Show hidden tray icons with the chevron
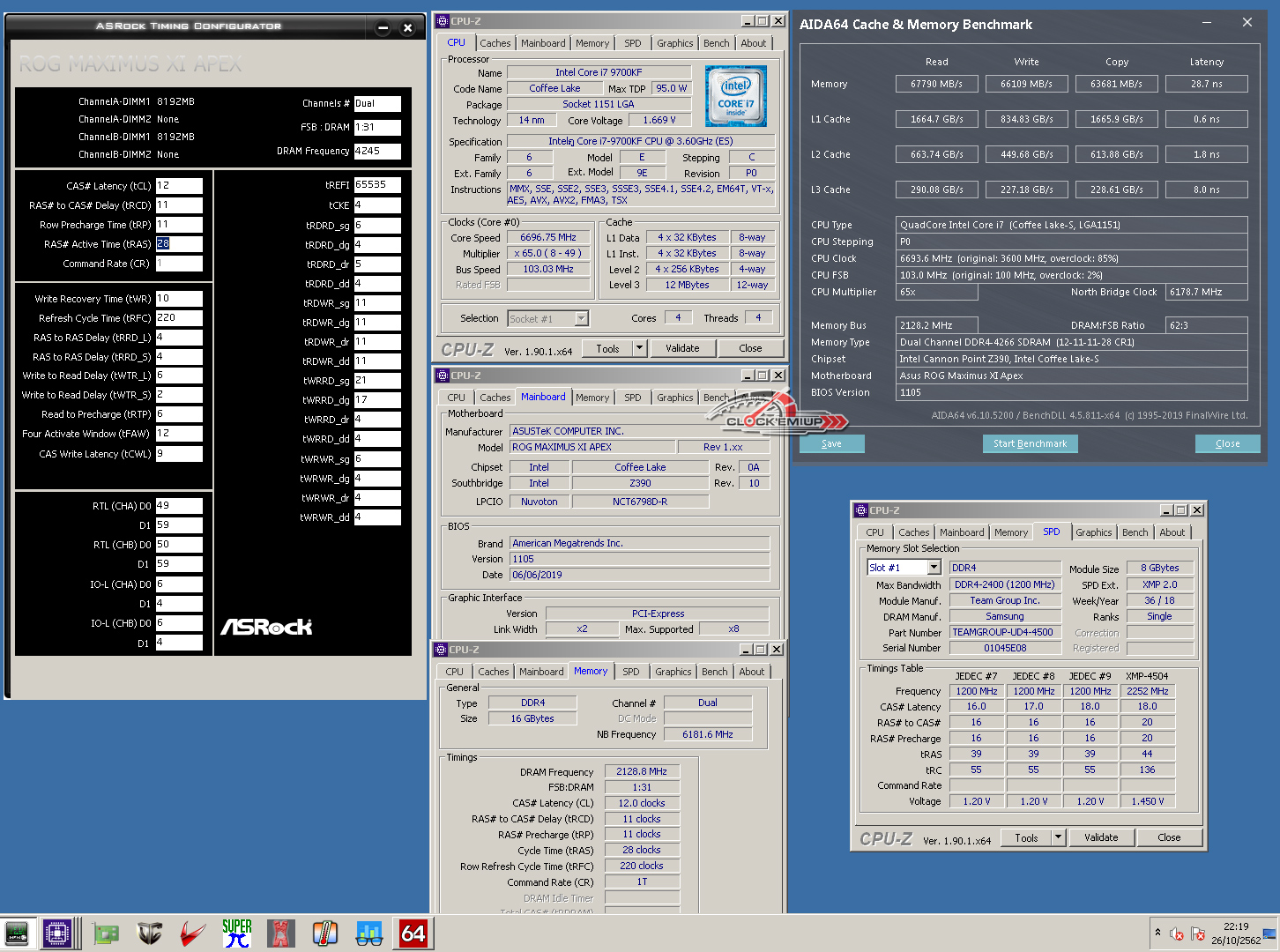Image resolution: width=1280 pixels, height=952 pixels. [x=1157, y=932]
